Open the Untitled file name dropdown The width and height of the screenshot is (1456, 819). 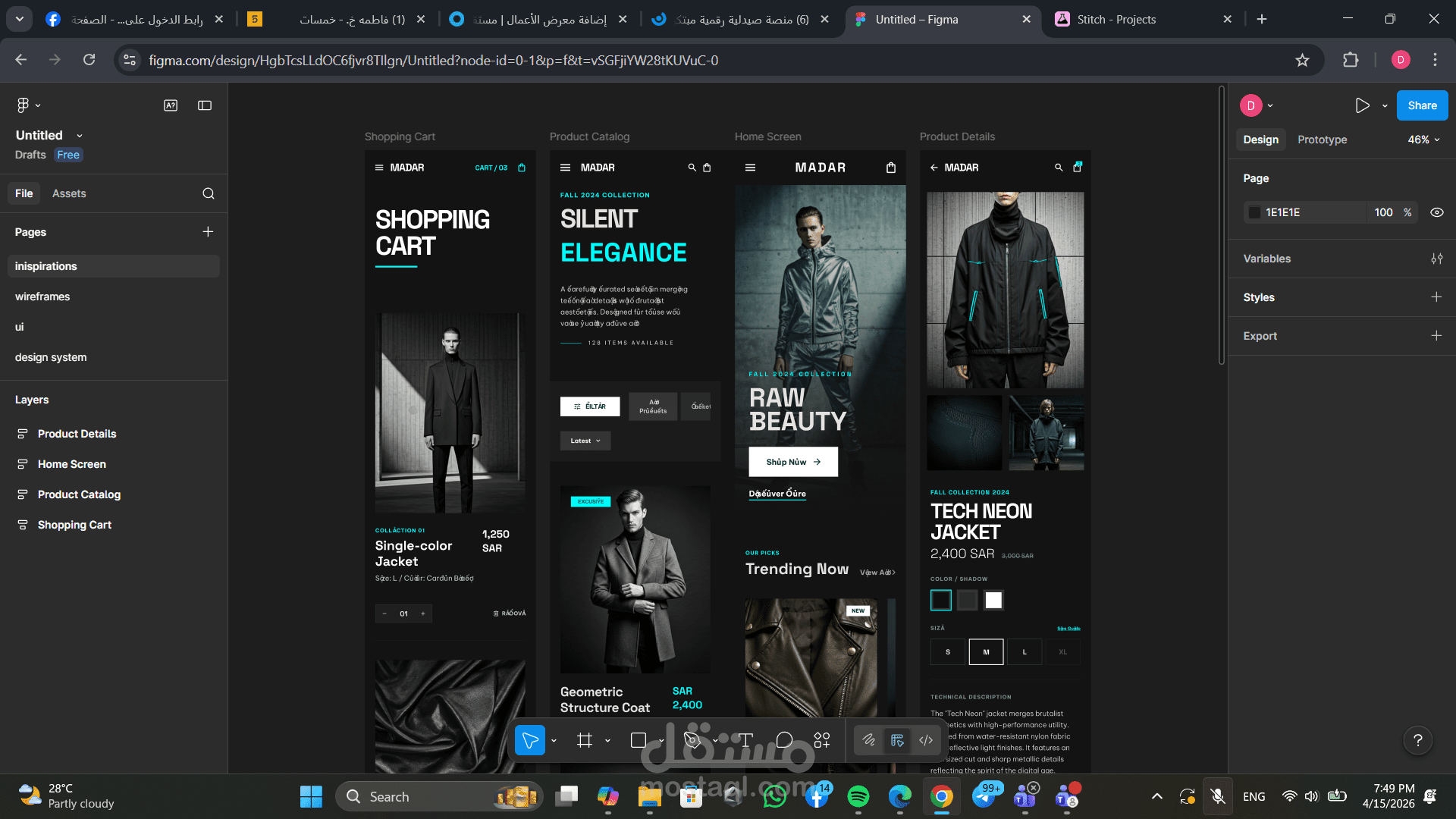pos(80,135)
